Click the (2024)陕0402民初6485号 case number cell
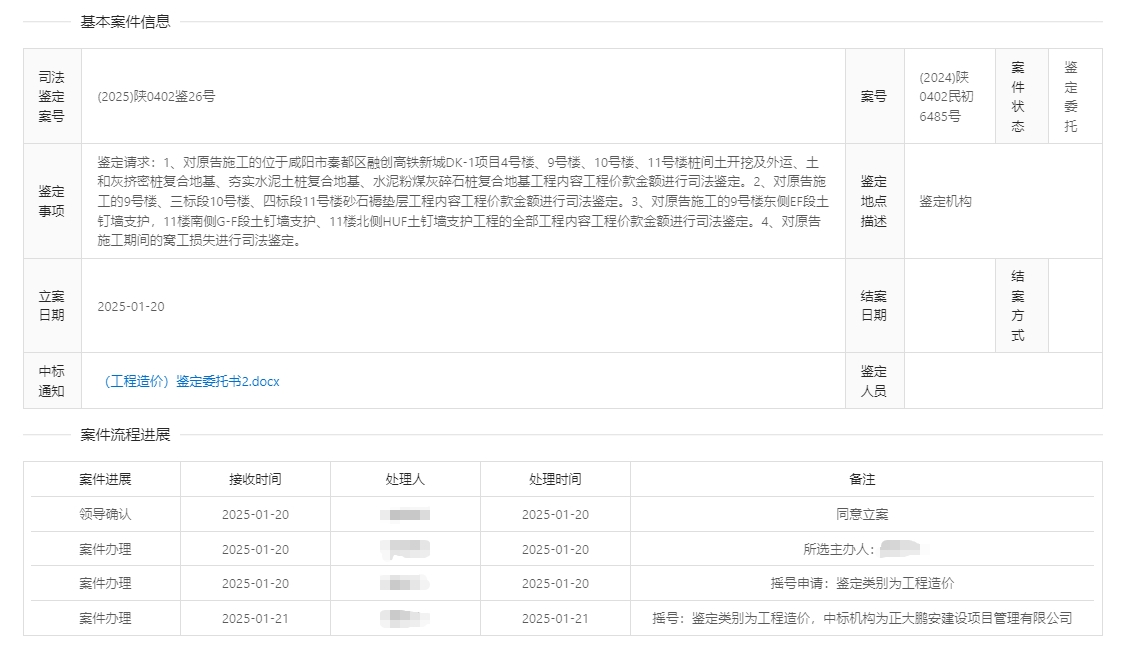1125x649 pixels. pos(946,97)
